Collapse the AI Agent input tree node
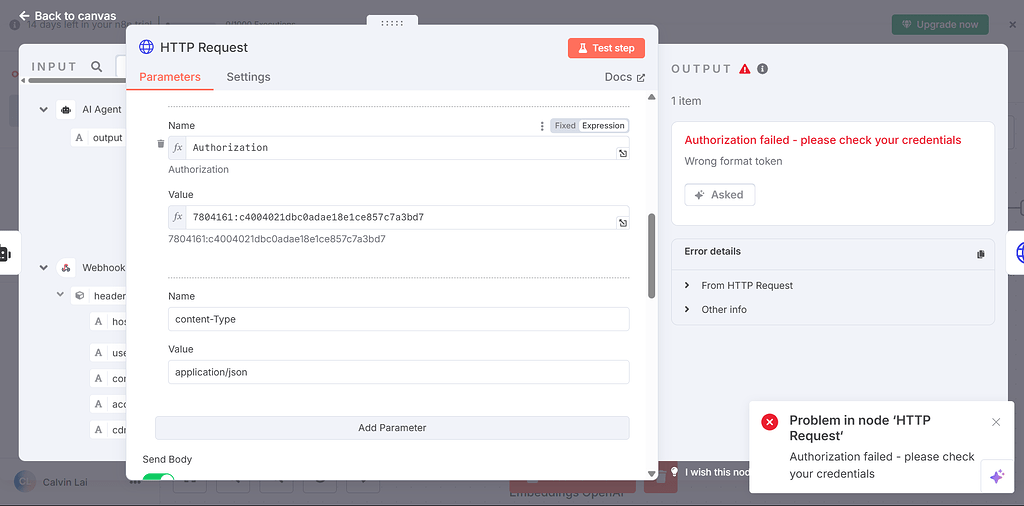Viewport: 1024px width, 506px height. coord(44,110)
